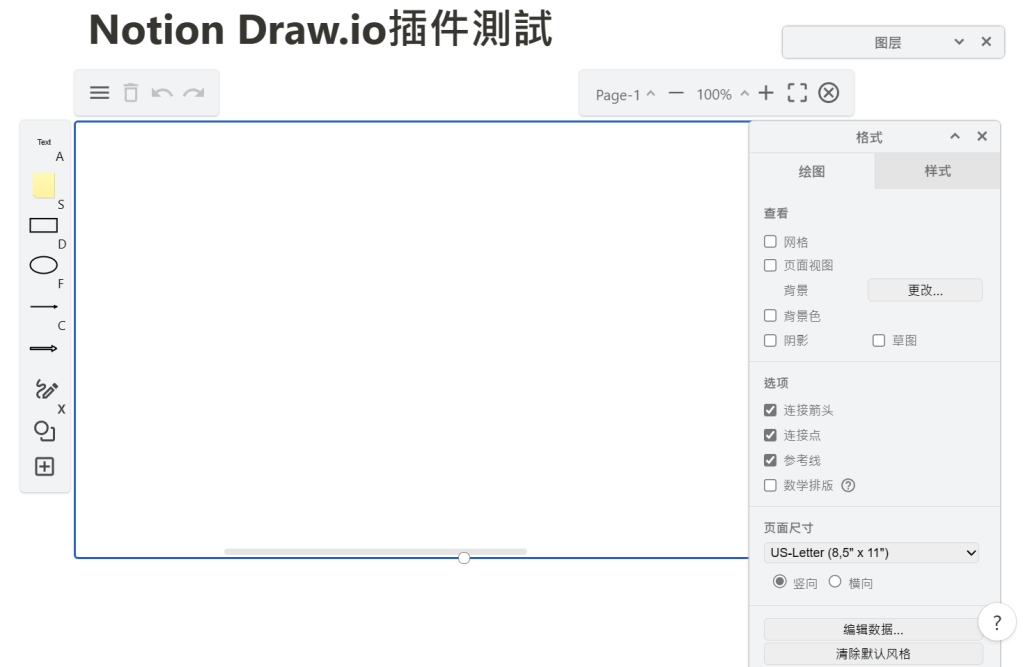Click the trash delete icon
Image resolution: width=1023 pixels, height=667 pixels.
[x=130, y=93]
